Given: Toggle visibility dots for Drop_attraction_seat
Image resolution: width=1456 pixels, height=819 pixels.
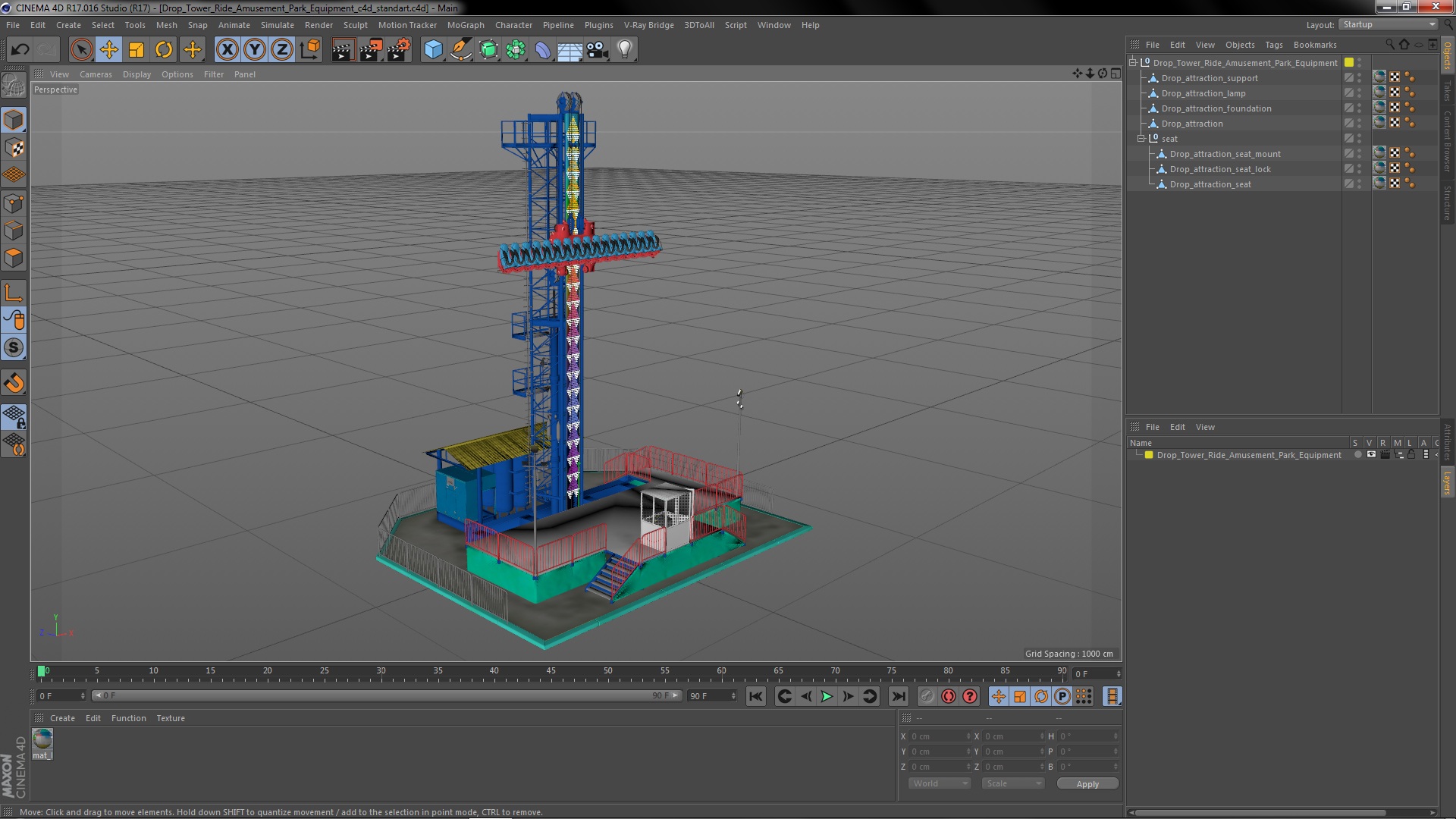Looking at the screenshot, I should 1360,184.
